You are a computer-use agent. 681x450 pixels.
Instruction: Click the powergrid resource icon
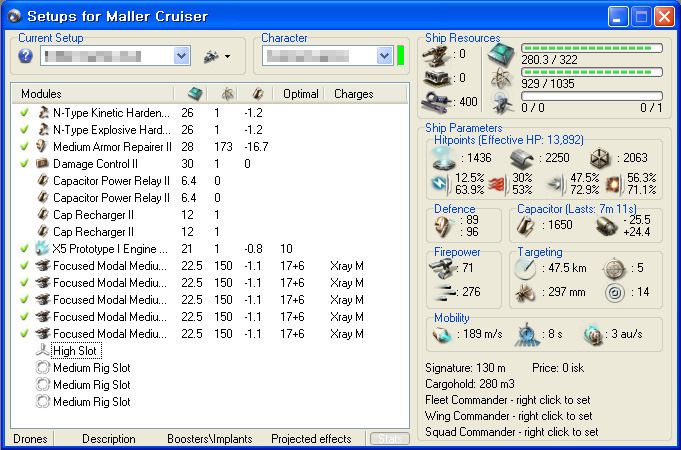click(x=502, y=79)
